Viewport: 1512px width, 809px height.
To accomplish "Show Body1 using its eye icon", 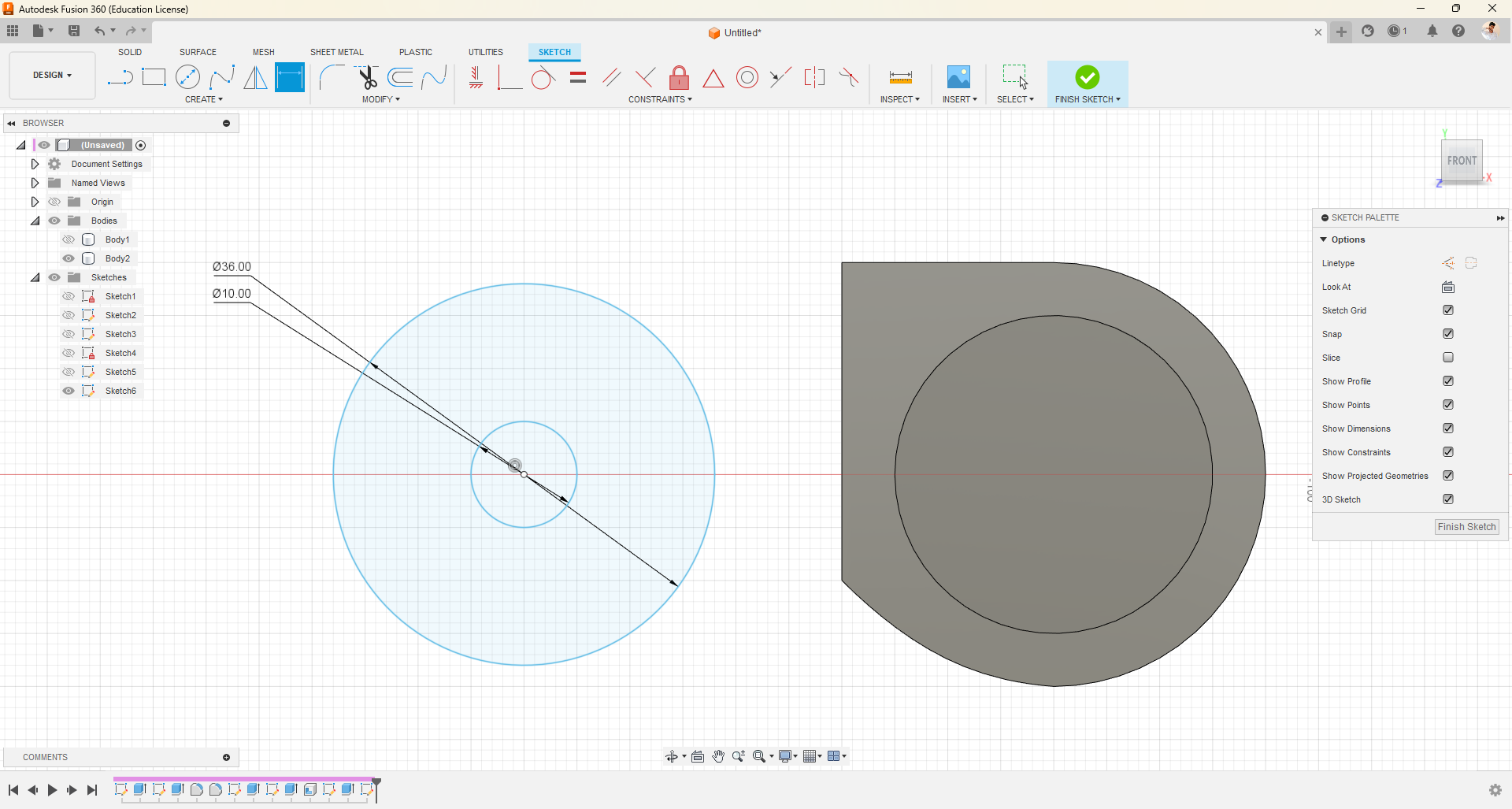I will tap(69, 239).
